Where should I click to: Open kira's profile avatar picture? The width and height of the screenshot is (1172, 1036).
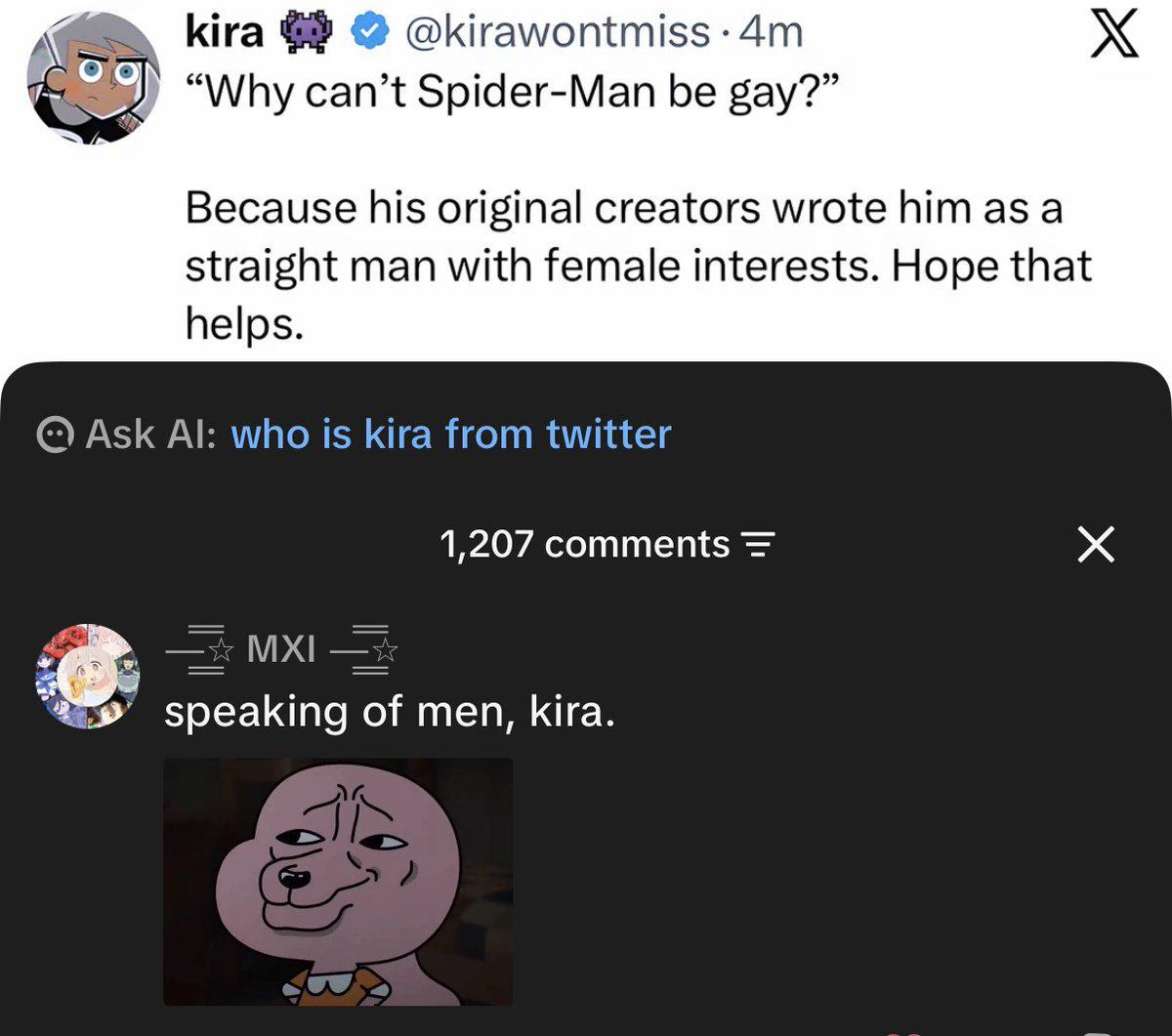click(x=93, y=79)
